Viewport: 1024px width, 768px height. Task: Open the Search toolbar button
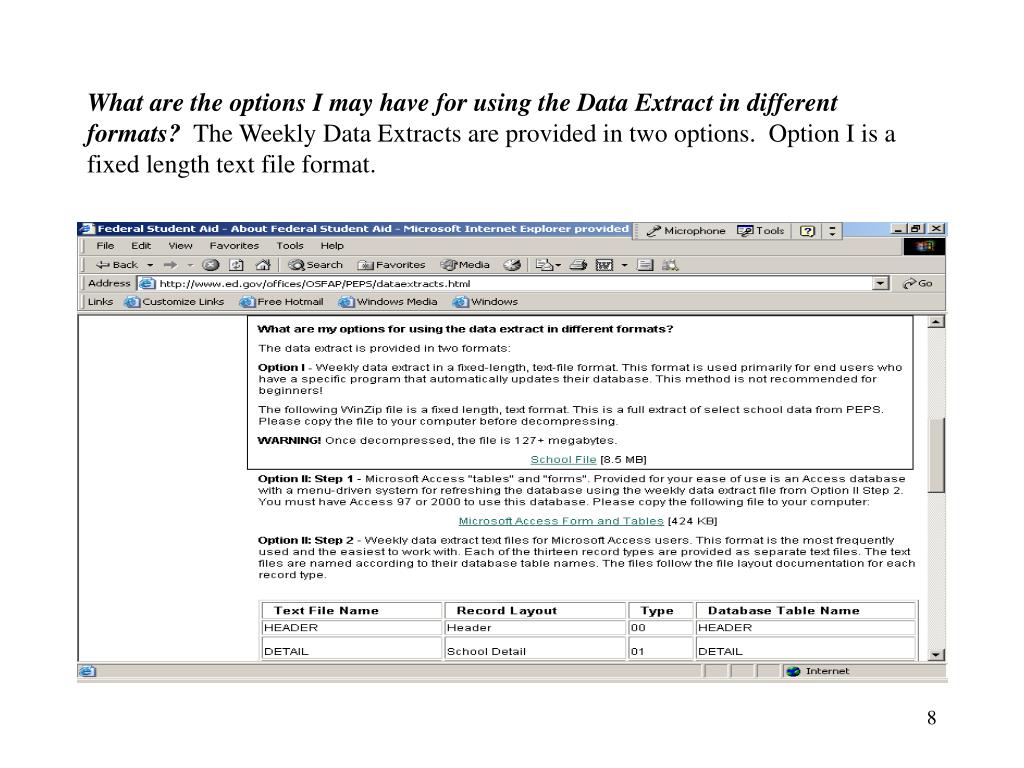(x=315, y=265)
